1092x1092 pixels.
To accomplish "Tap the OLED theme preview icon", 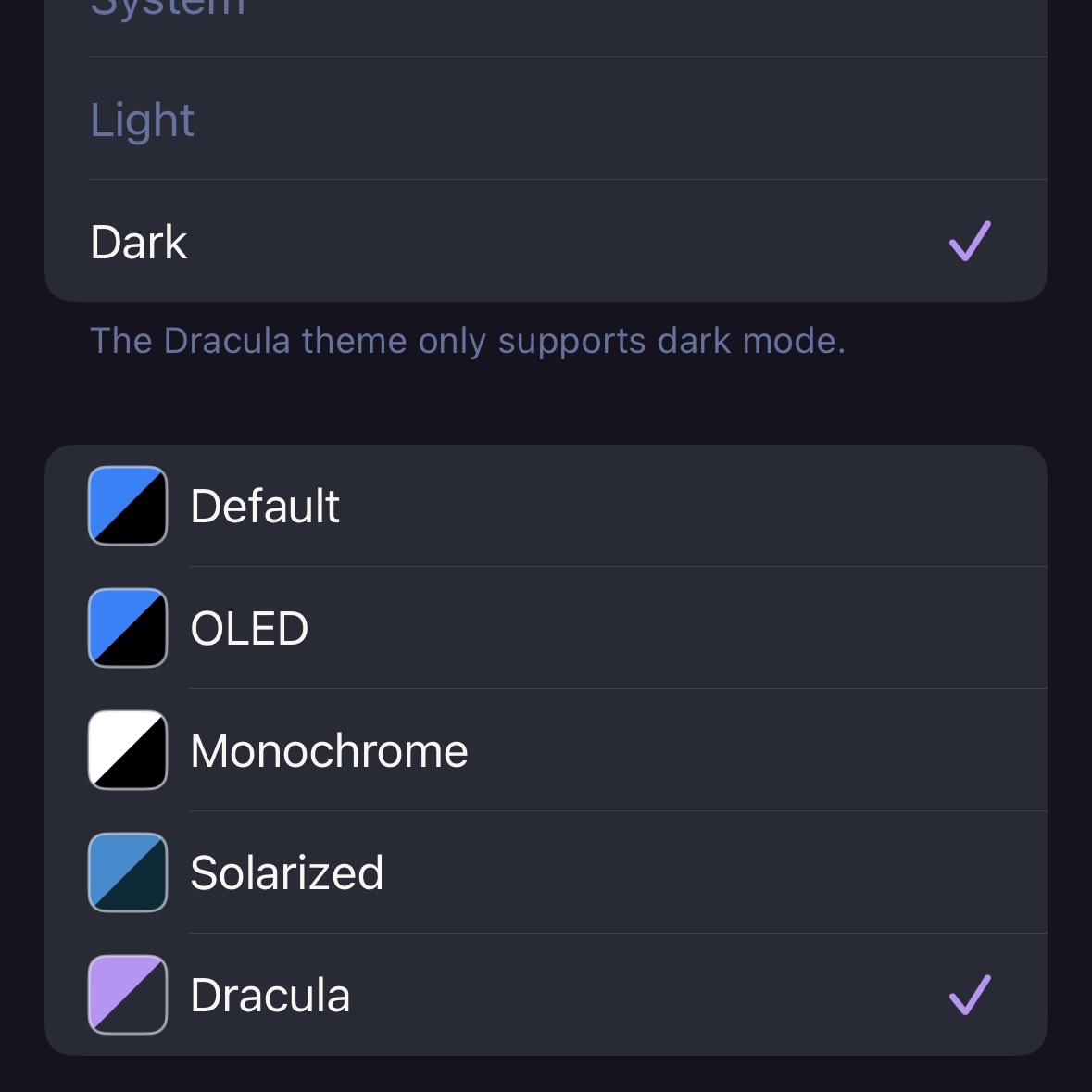I will pyautogui.click(x=127, y=628).
